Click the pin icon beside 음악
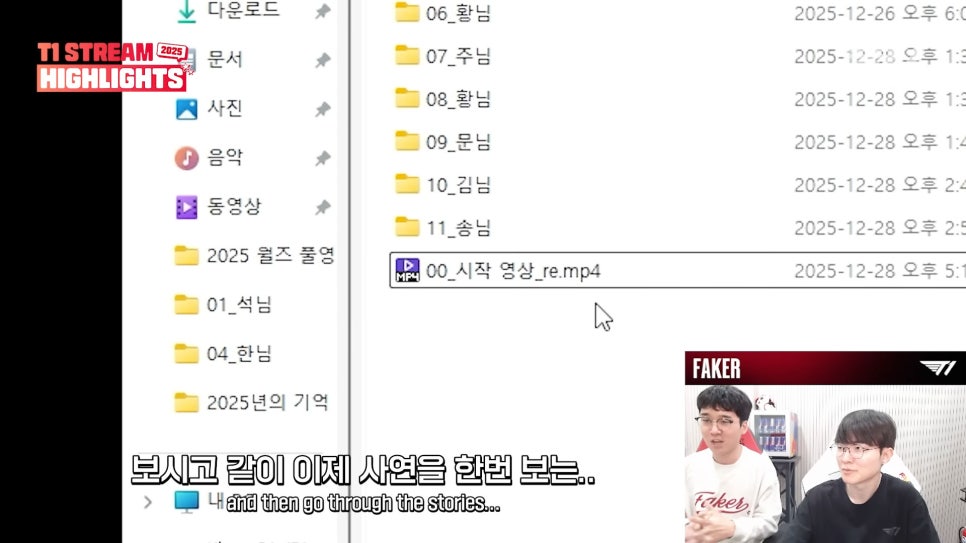This screenshot has width=966, height=543. [323, 158]
